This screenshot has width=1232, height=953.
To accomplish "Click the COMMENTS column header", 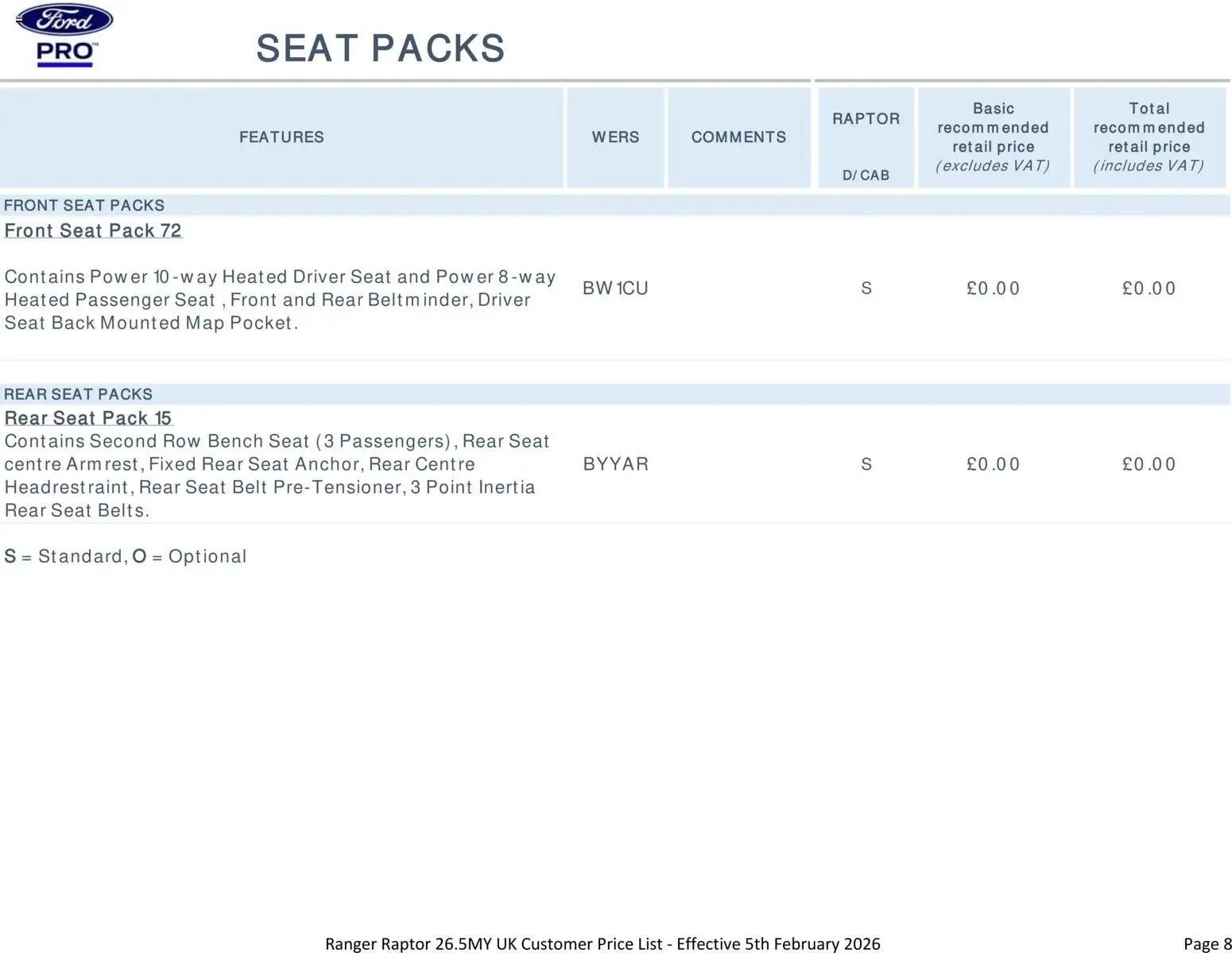I will pos(738,138).
